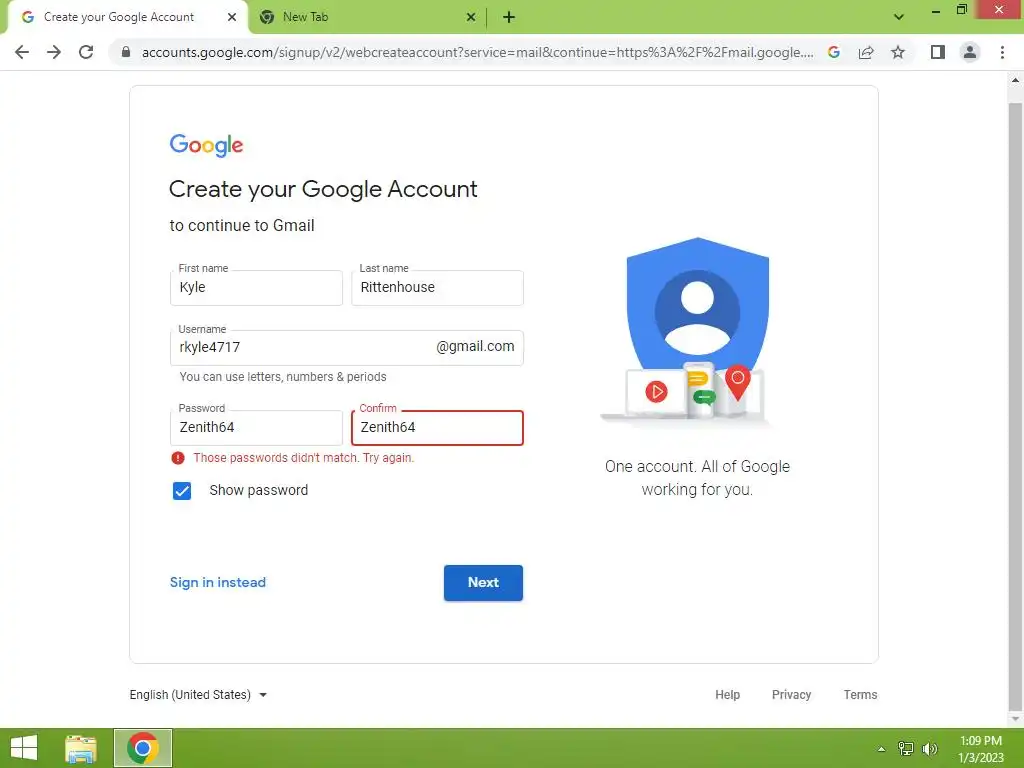Go back to the previous page
The height and width of the screenshot is (768, 1024).
coord(22,52)
